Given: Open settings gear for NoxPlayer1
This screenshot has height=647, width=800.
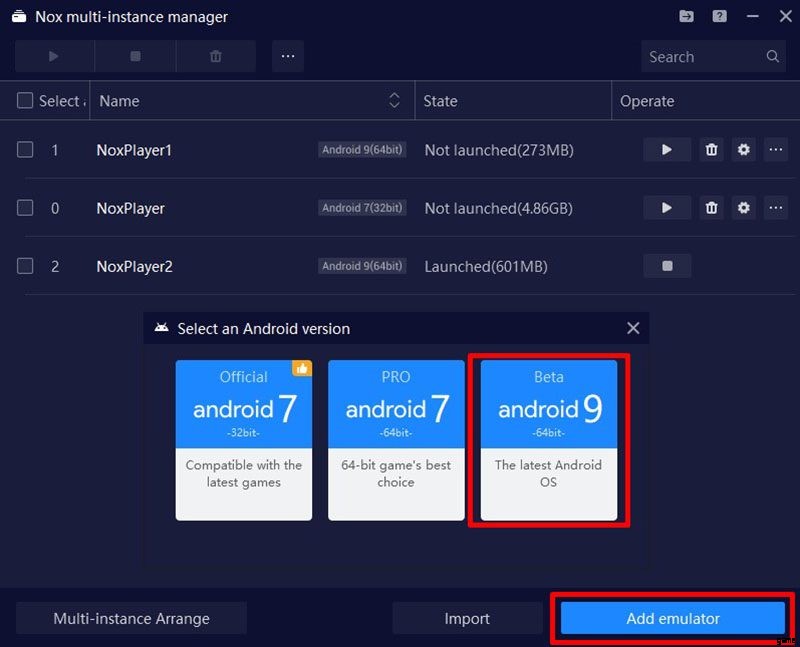Looking at the screenshot, I should pos(743,150).
